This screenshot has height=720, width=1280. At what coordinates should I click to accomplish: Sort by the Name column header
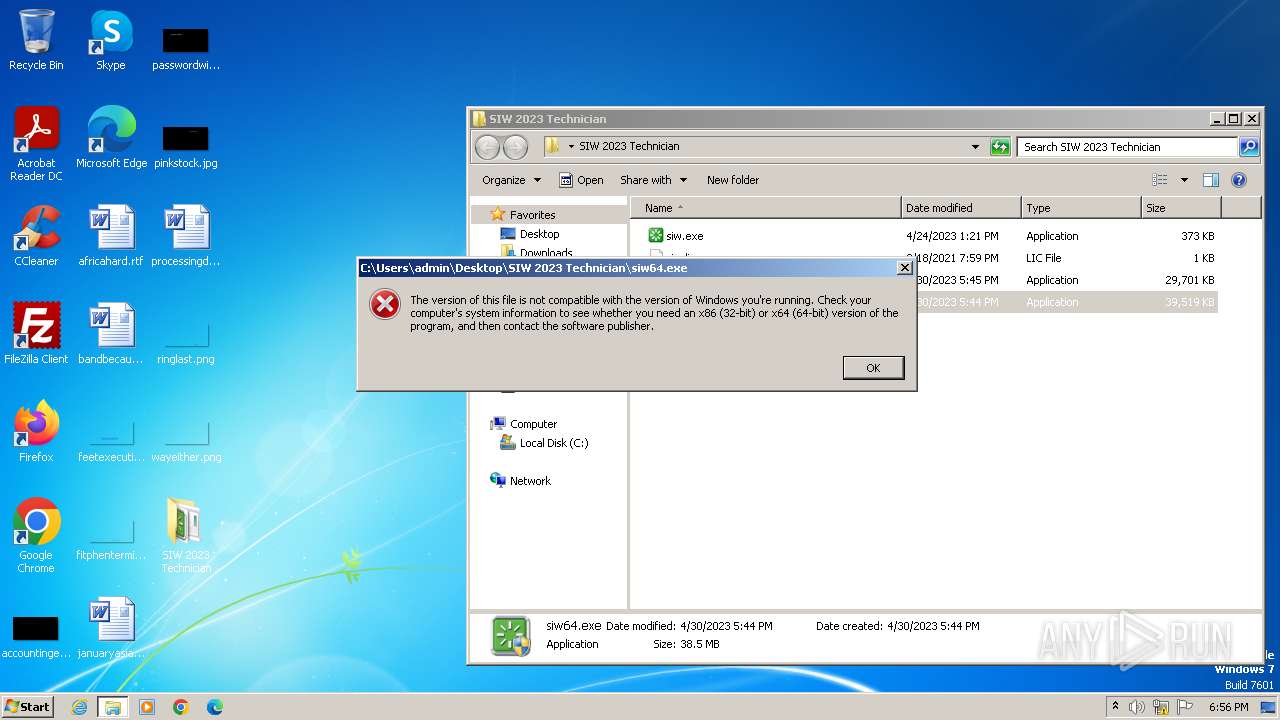[x=766, y=208]
